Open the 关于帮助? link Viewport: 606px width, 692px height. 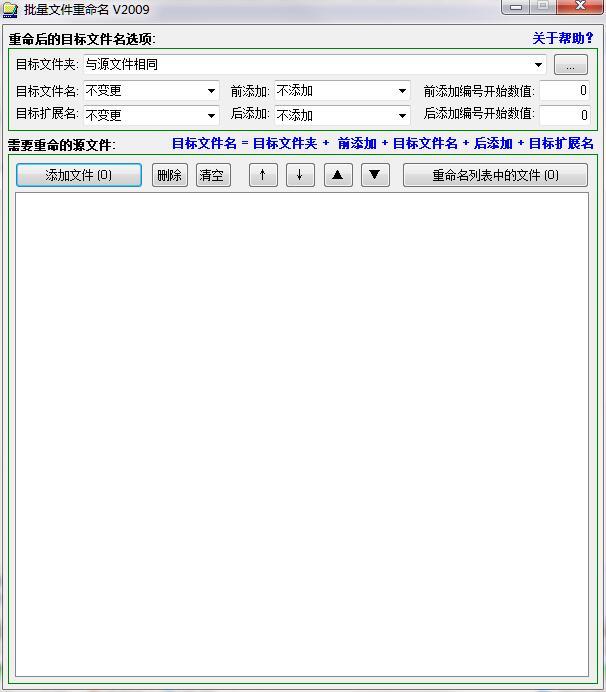(x=563, y=38)
